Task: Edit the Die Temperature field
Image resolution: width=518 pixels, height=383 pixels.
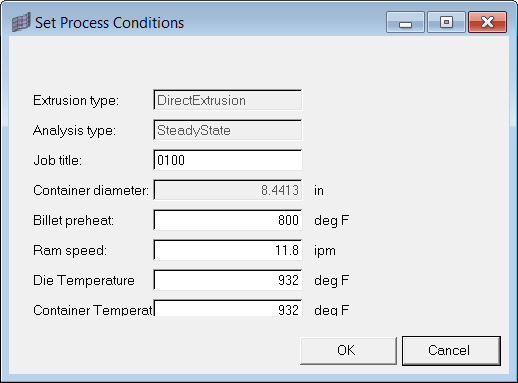Action: tap(228, 280)
